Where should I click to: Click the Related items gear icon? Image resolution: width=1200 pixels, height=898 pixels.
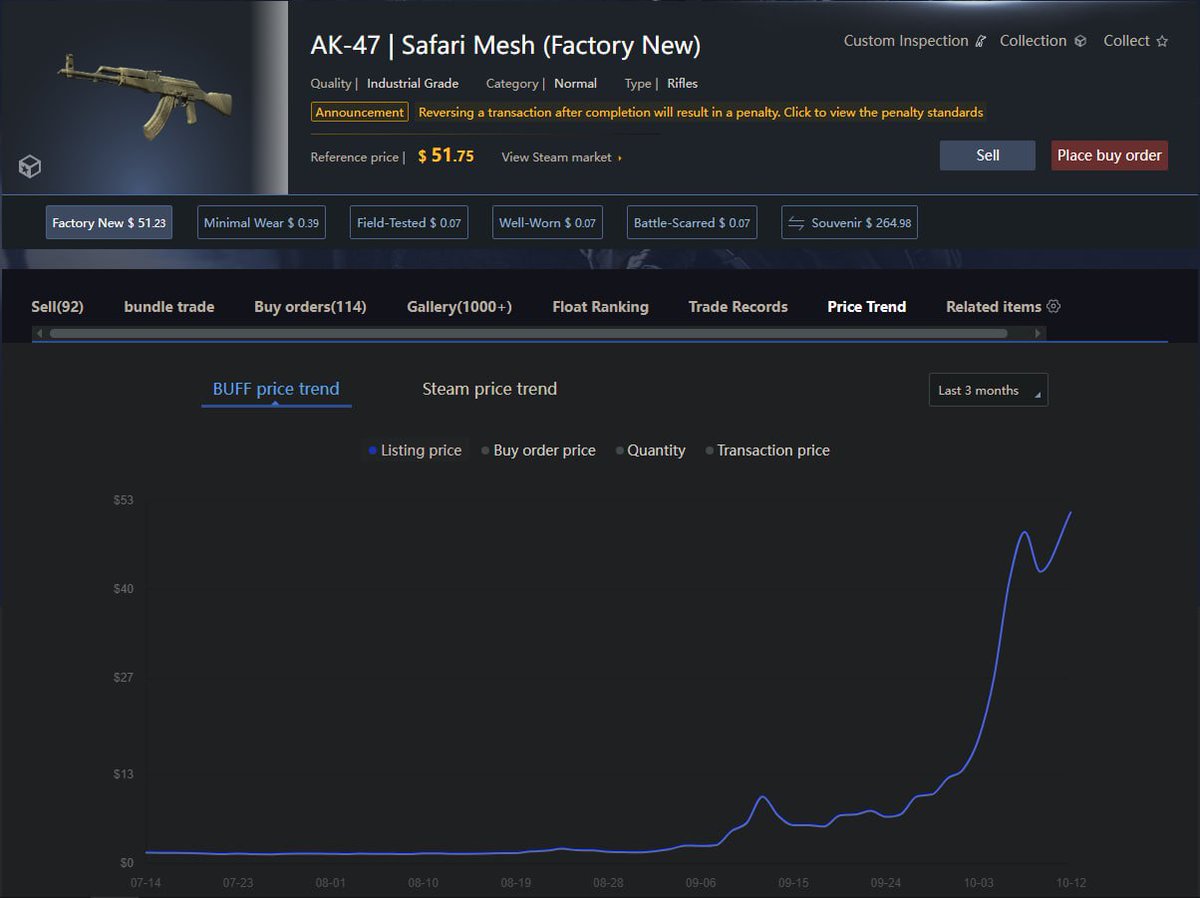tap(1053, 306)
